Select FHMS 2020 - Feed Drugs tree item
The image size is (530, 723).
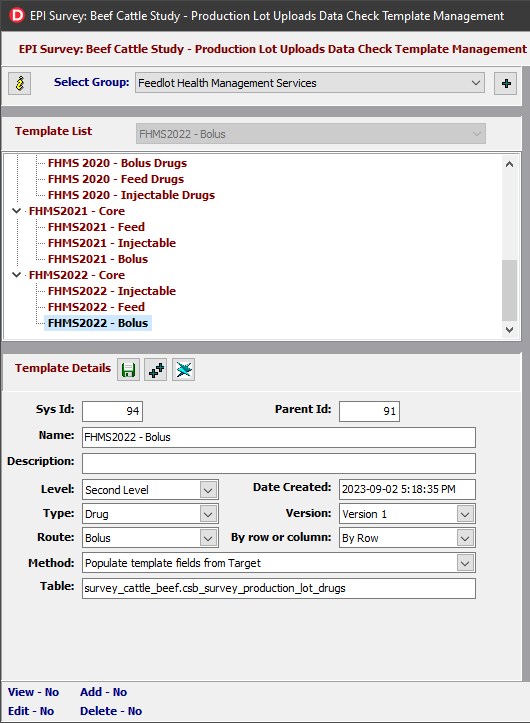116,179
